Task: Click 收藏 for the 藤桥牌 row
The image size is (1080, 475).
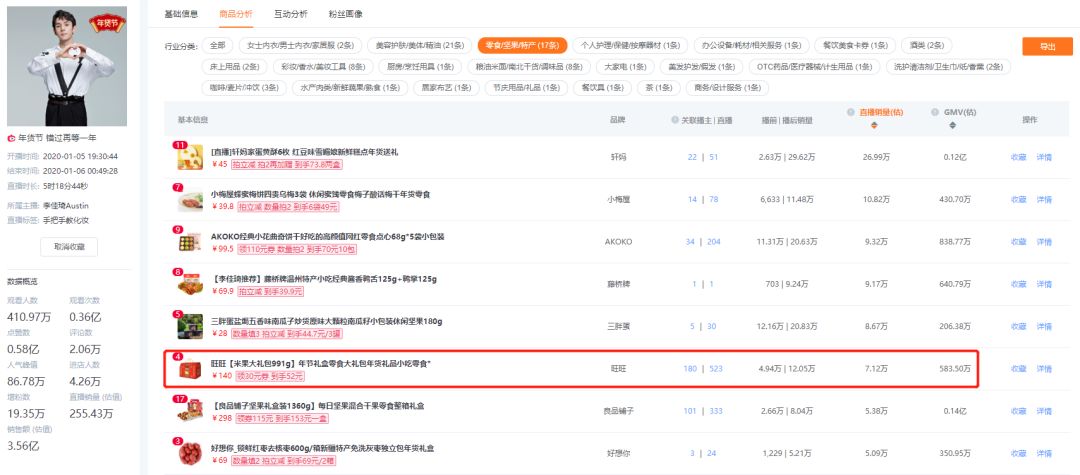Action: coord(1018,284)
